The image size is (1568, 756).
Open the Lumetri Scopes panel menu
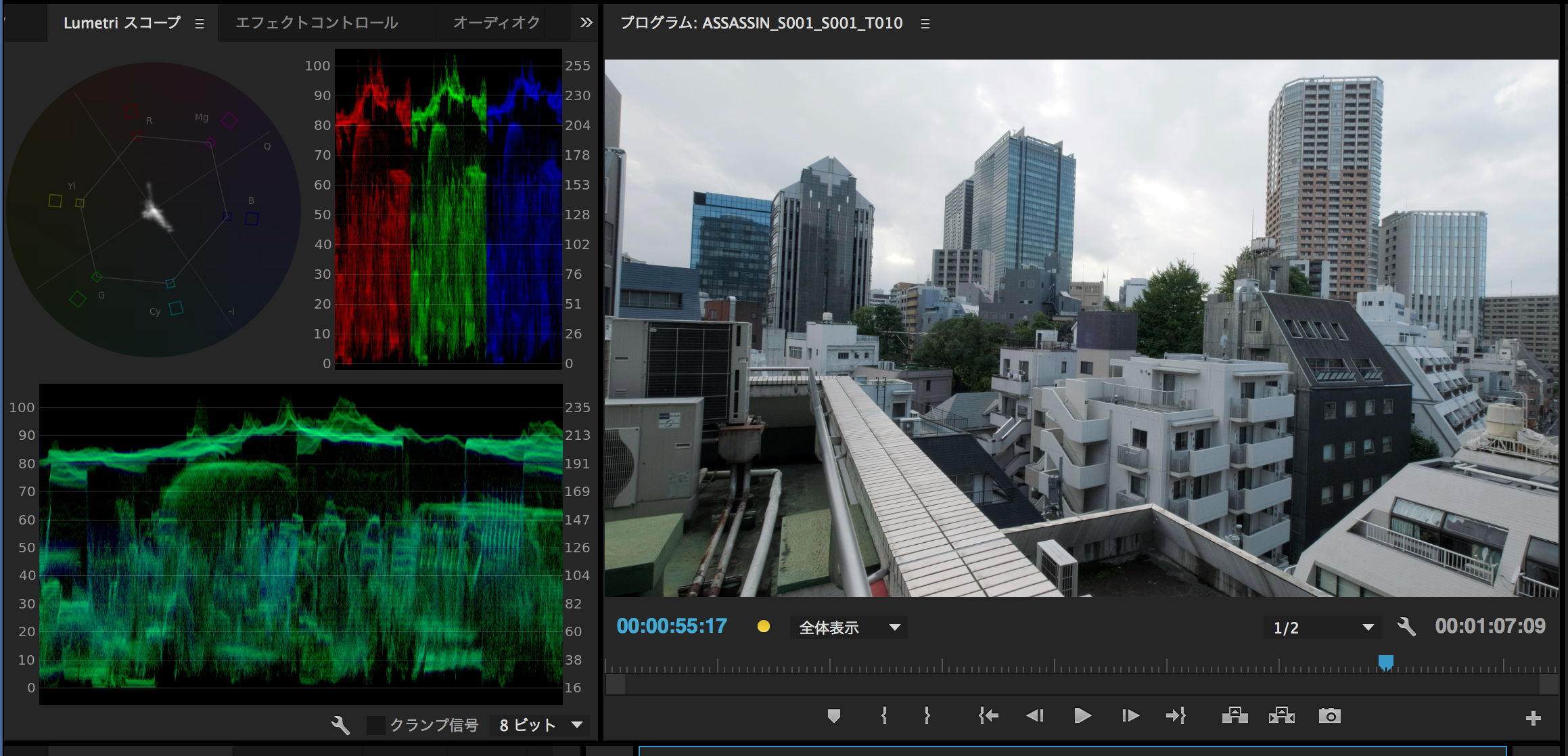200,24
